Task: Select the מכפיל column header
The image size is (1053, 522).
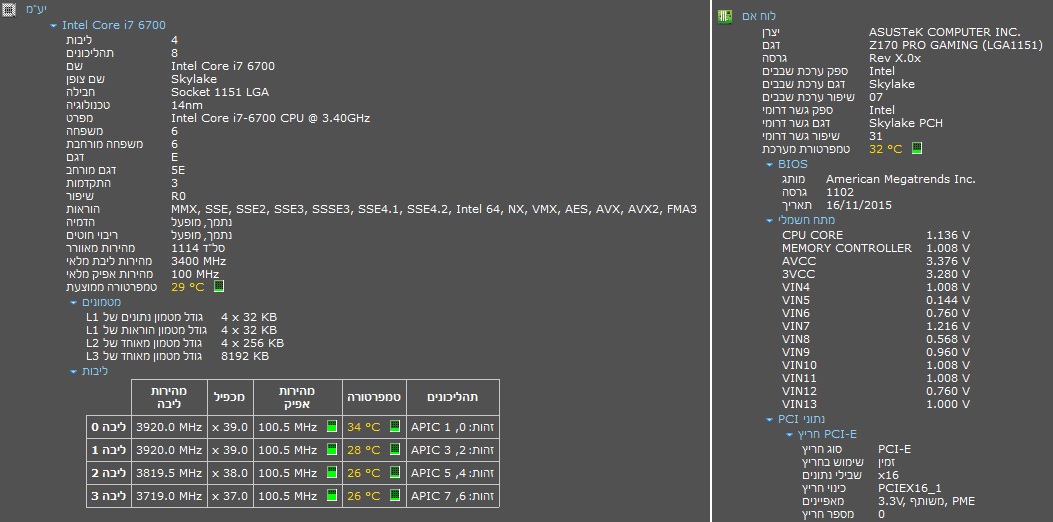Action: (x=230, y=397)
